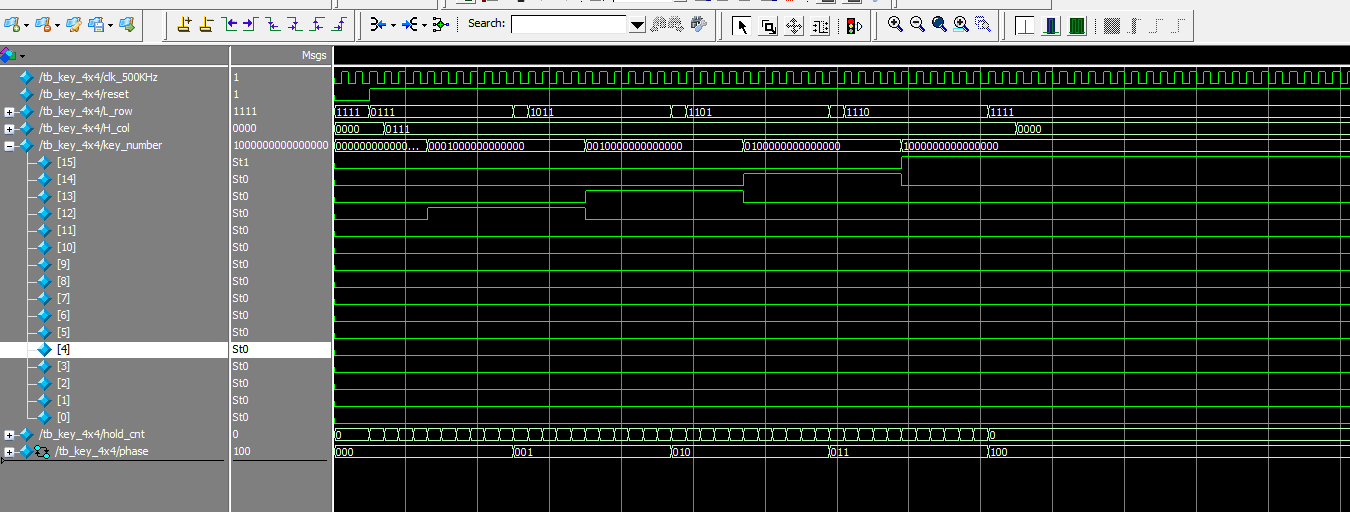Select the Zoom Mode box tool
1350x512 pixels.
tap(768, 26)
